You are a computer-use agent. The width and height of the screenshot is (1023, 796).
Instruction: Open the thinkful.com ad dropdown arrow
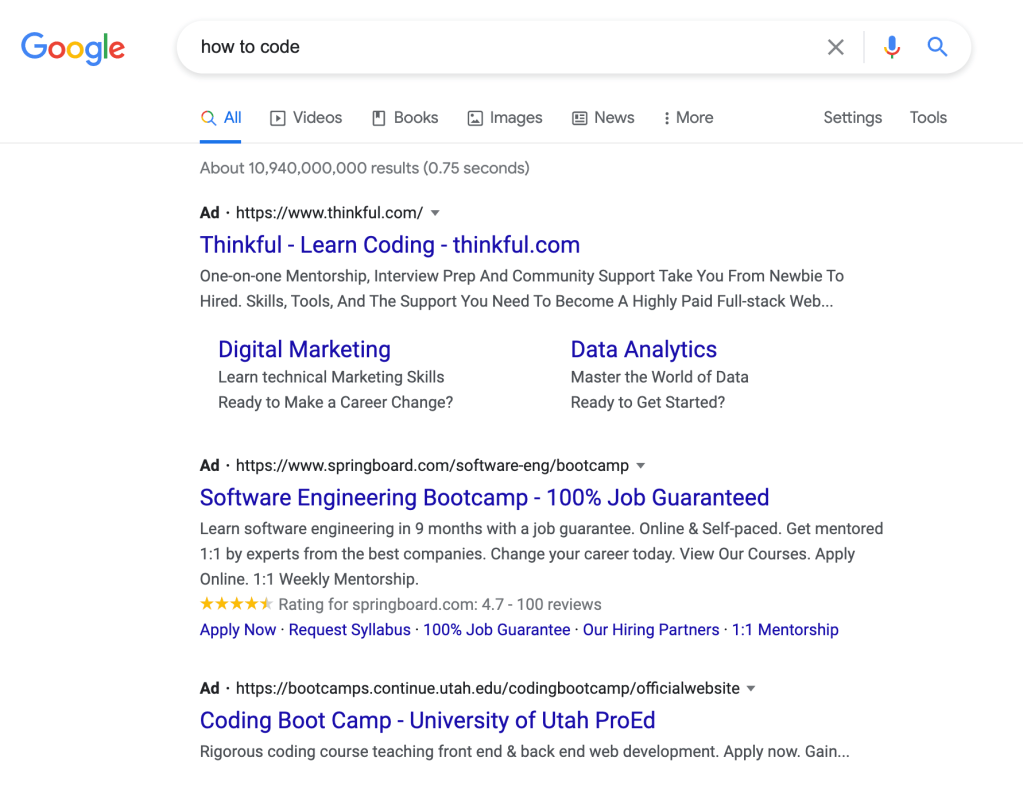tap(435, 213)
